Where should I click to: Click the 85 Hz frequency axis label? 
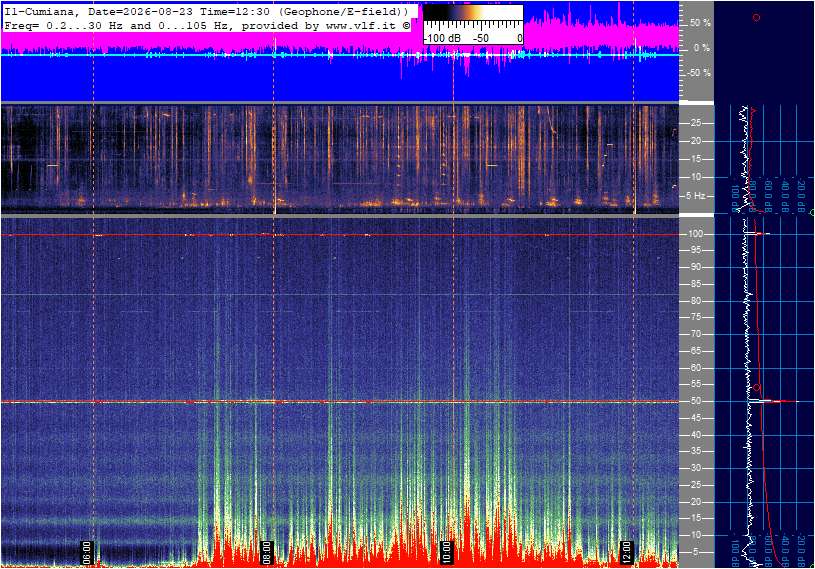(695, 284)
